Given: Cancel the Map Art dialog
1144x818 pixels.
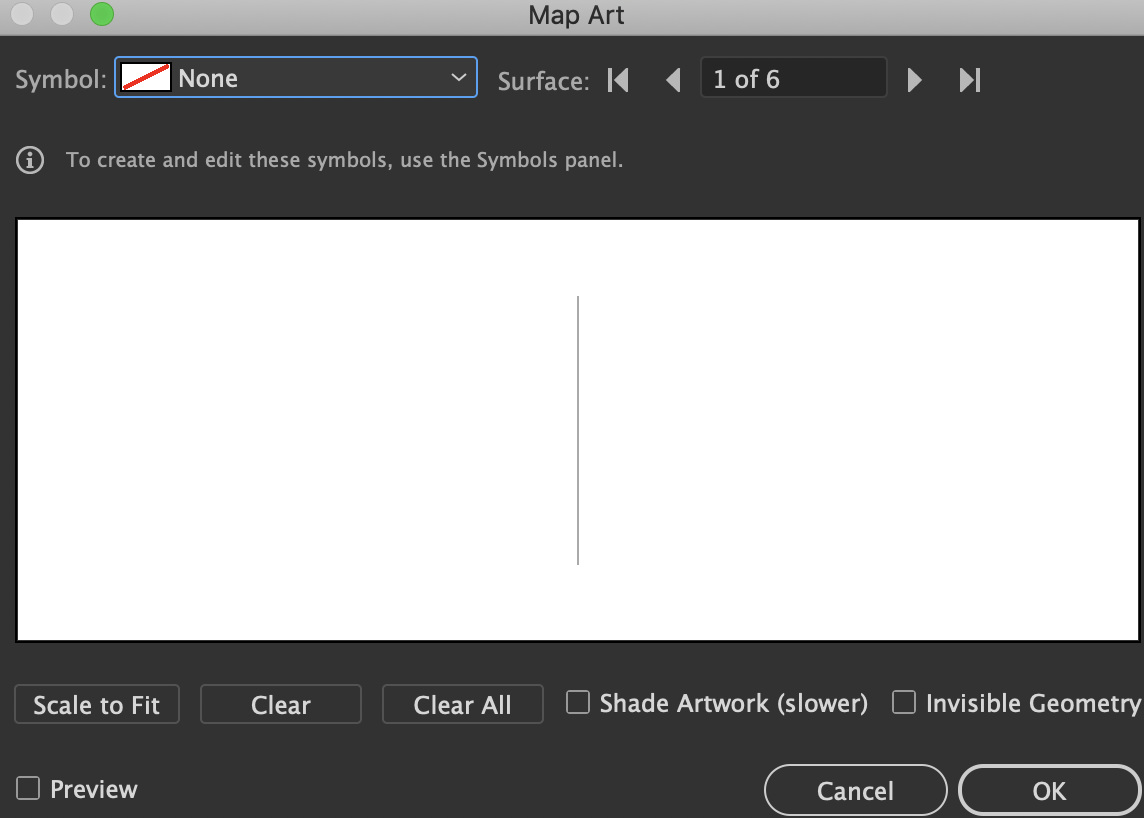Looking at the screenshot, I should click(x=855, y=791).
